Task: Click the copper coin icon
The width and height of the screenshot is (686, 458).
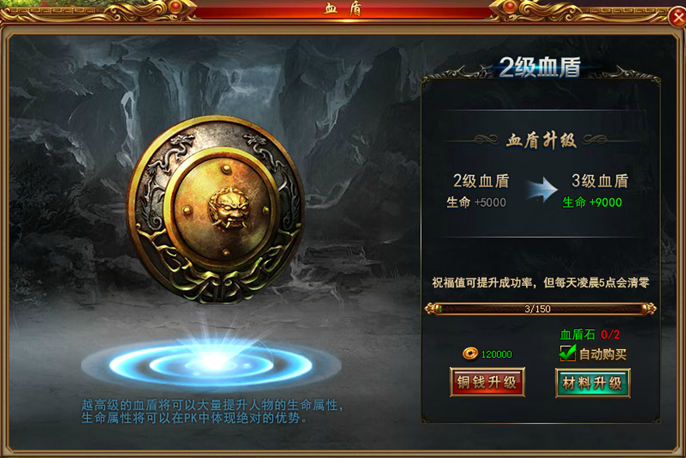Action: point(470,353)
